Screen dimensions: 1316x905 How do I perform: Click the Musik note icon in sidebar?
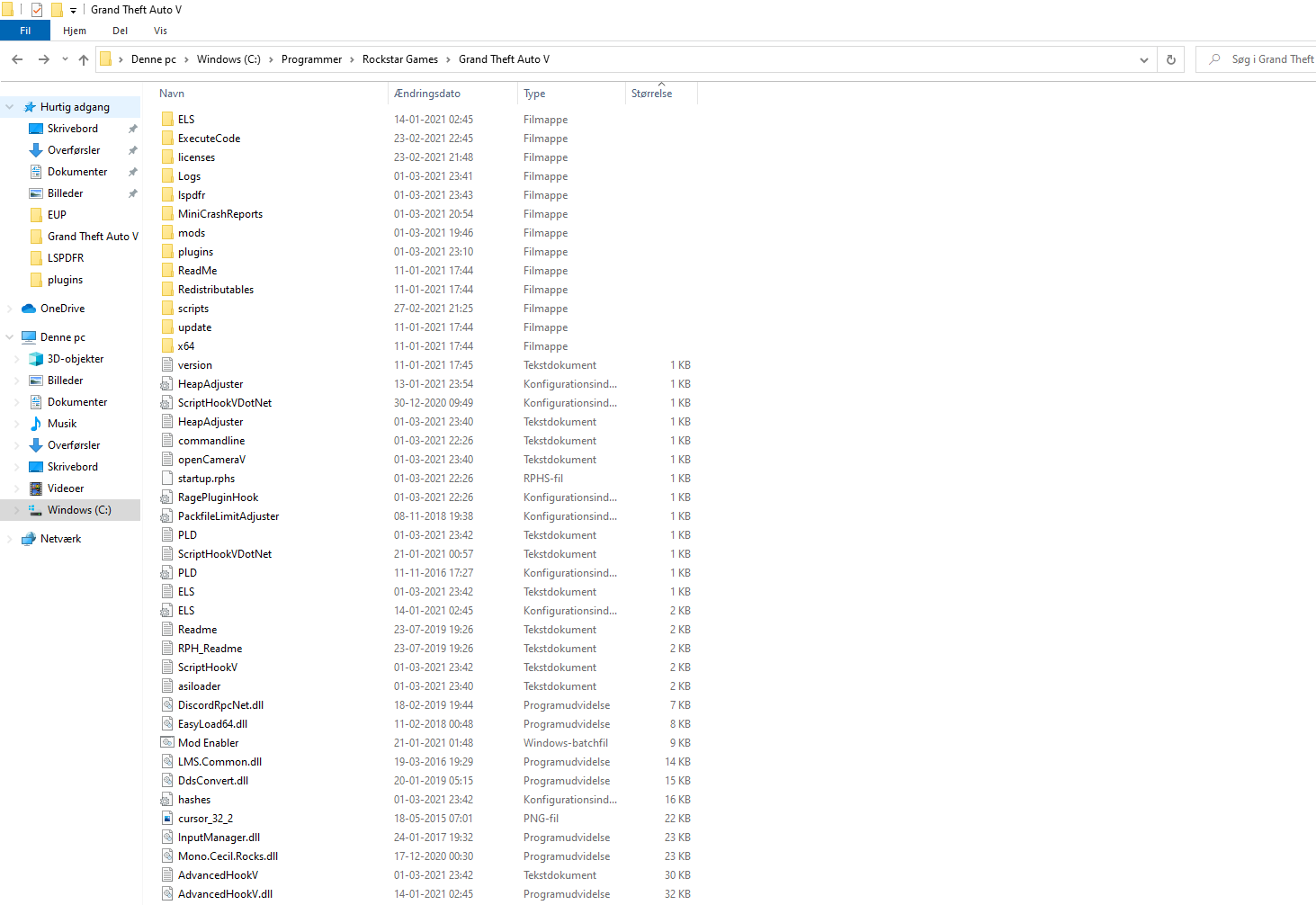pyautogui.click(x=36, y=424)
